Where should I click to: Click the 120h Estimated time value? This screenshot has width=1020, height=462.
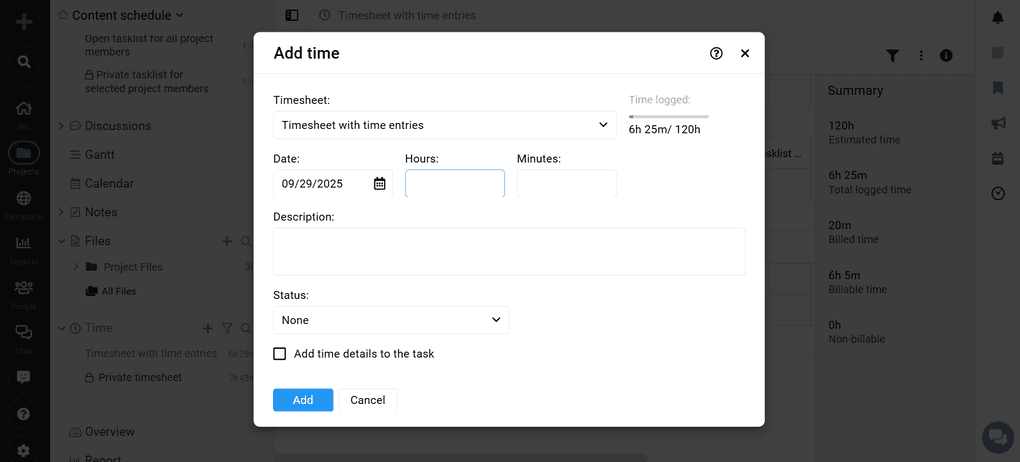pyautogui.click(x=841, y=126)
